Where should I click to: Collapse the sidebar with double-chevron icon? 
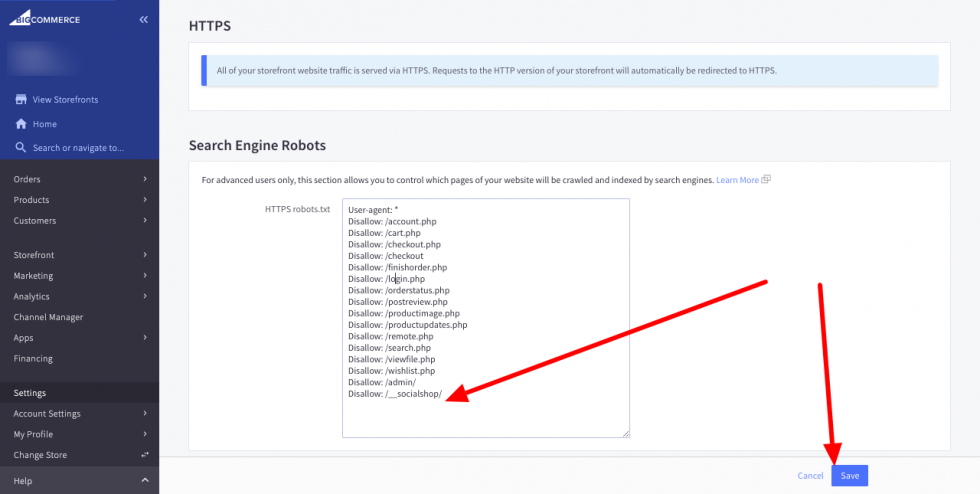point(144,19)
